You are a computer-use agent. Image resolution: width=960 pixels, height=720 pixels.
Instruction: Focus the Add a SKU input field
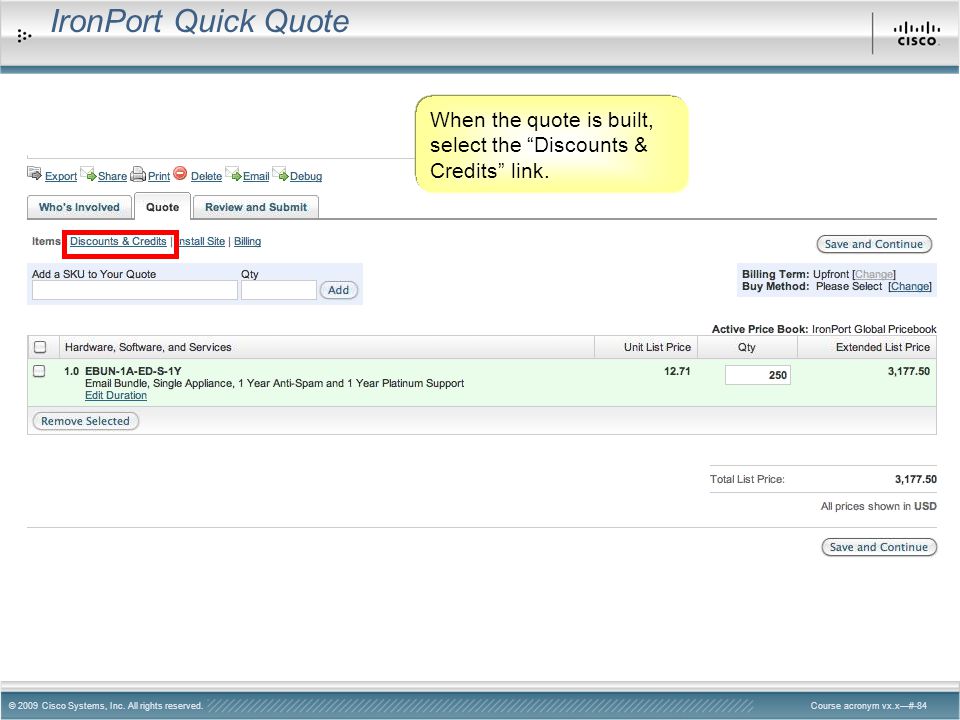point(135,290)
